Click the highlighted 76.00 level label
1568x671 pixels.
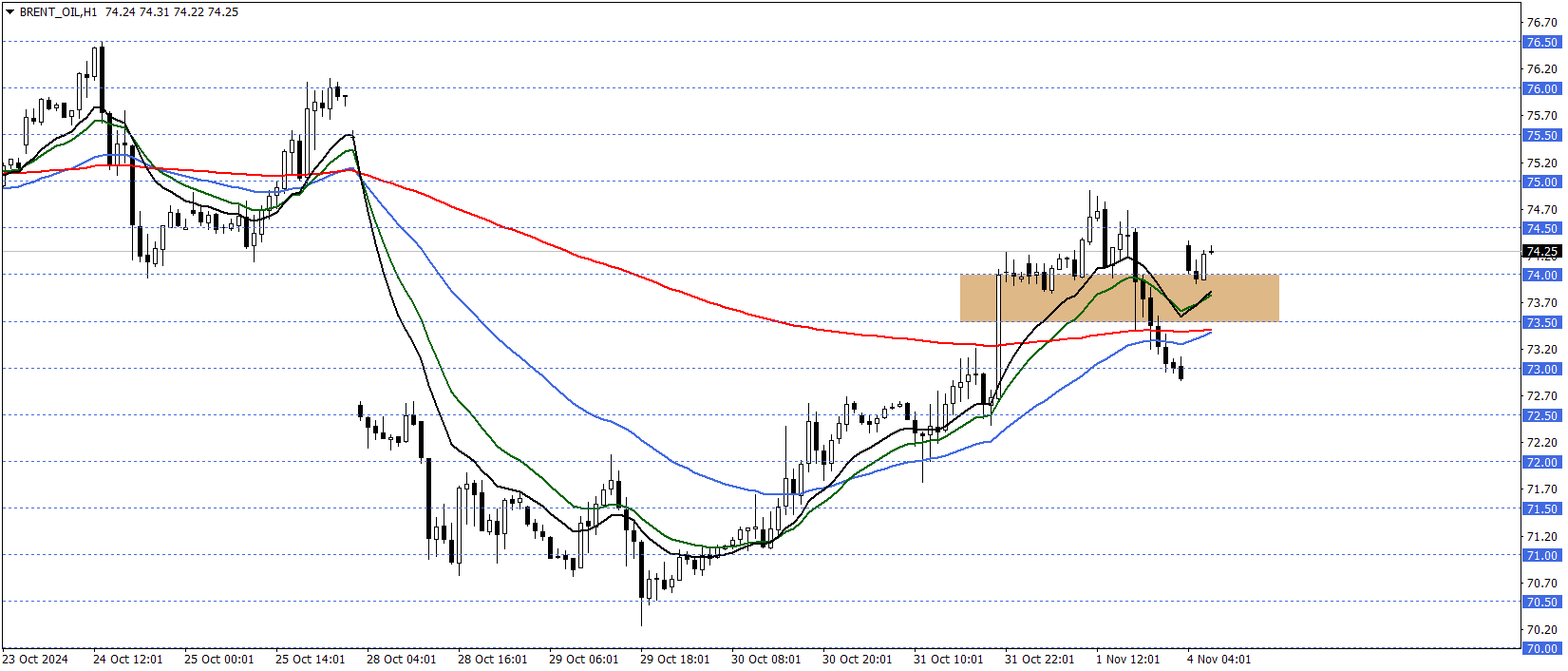(1541, 88)
